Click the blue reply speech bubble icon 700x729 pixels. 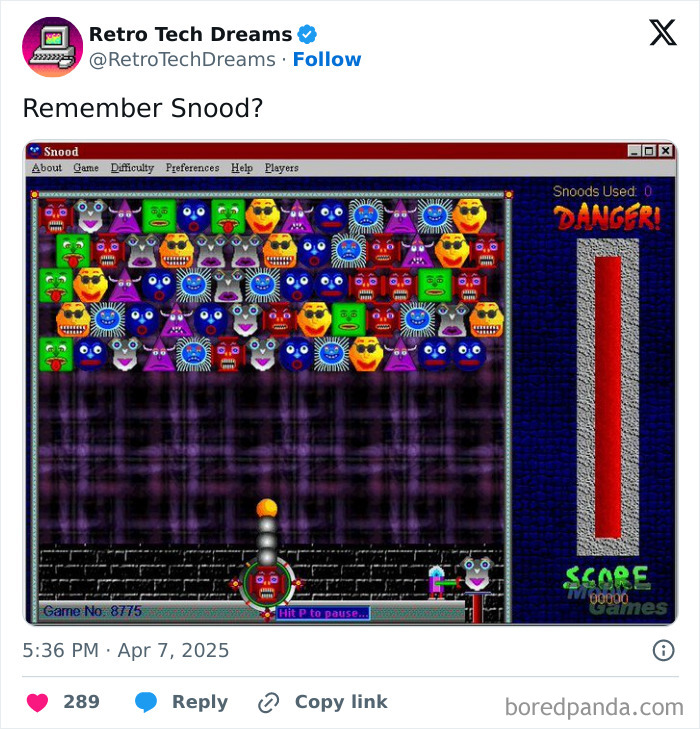(x=146, y=702)
